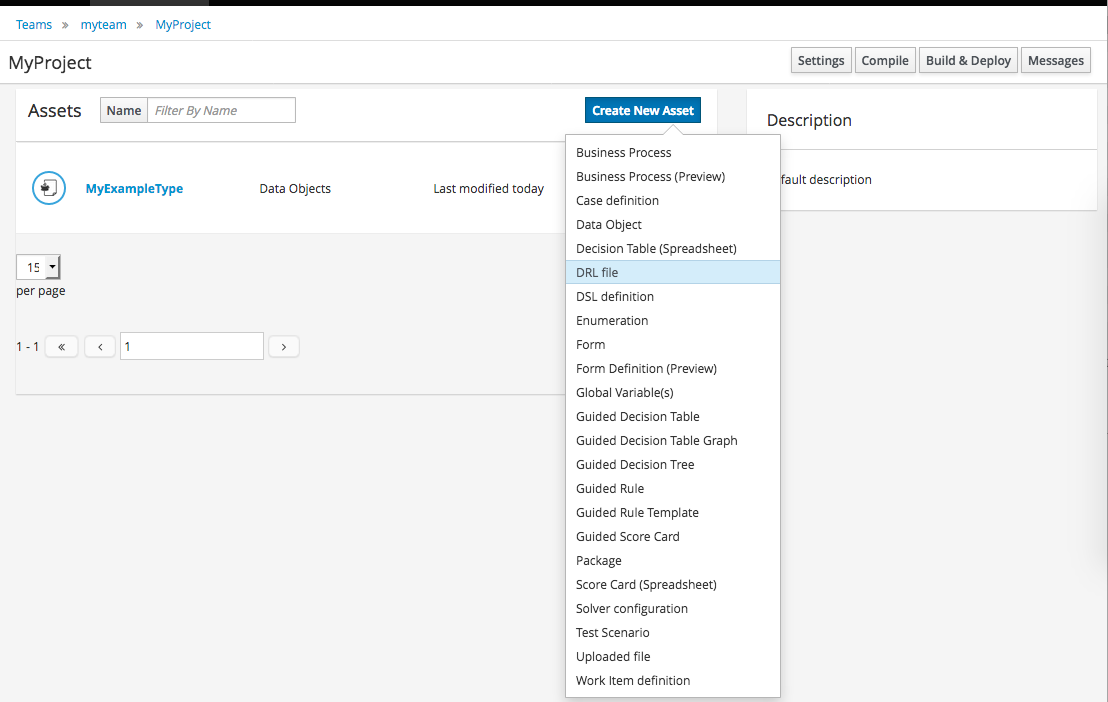Click the Build & Deploy button
This screenshot has height=702, width=1108.
coord(968,61)
